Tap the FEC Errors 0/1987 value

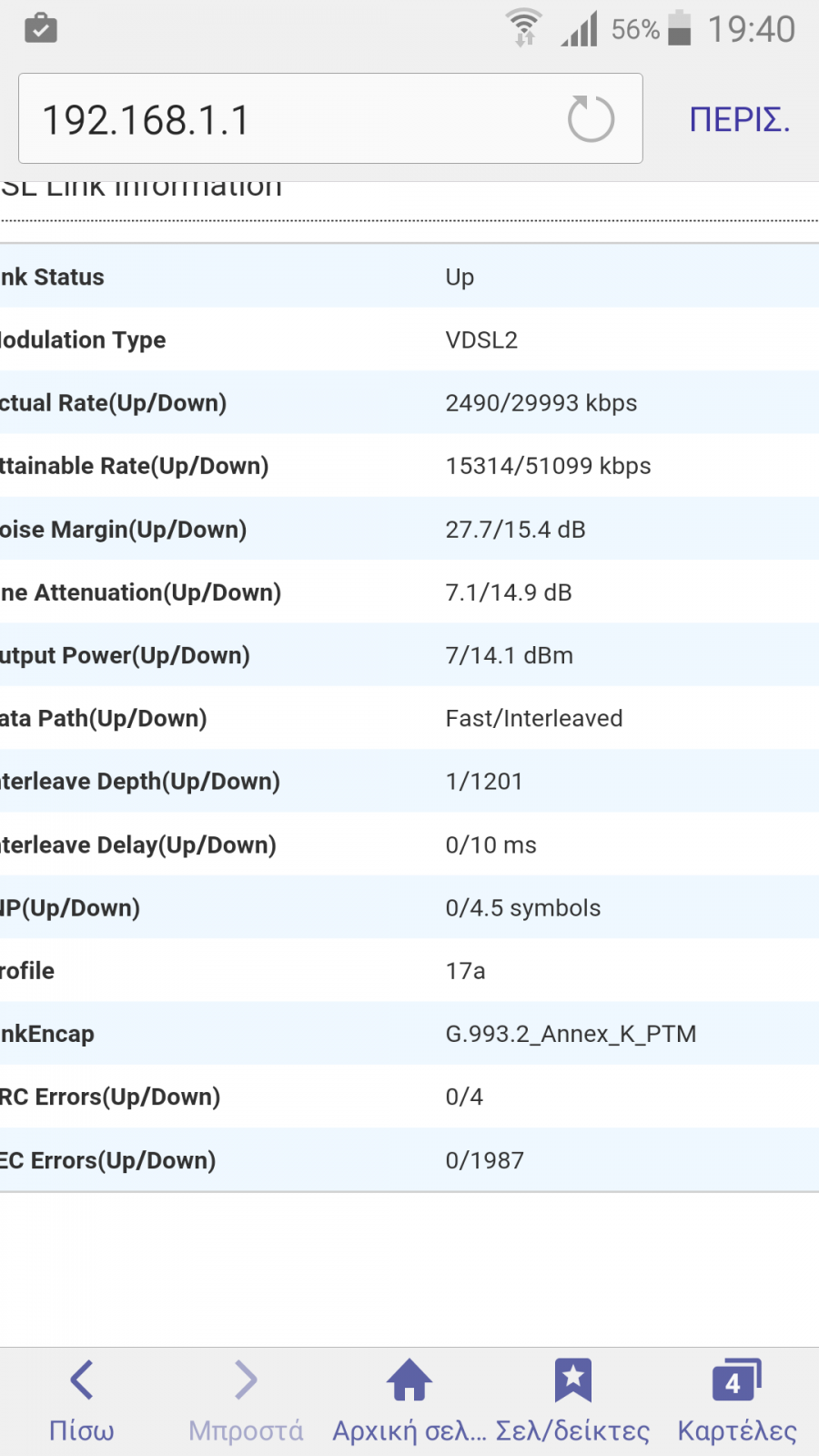tap(485, 1160)
